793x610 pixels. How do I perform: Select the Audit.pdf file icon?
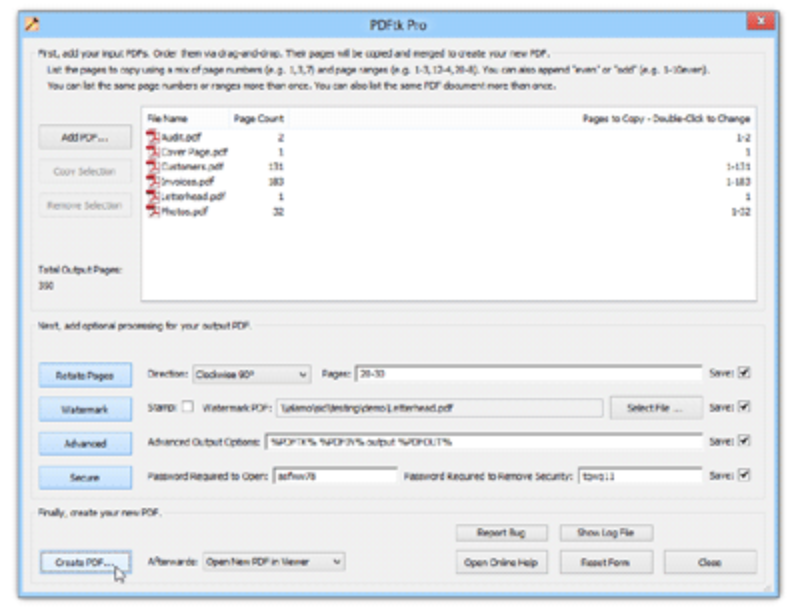pos(153,137)
